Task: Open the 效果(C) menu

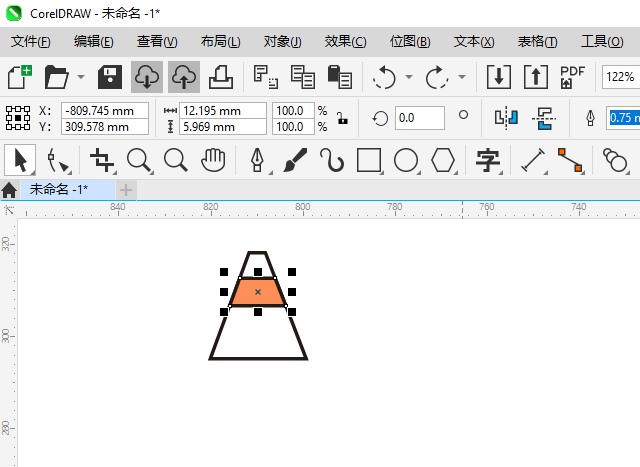Action: (345, 42)
